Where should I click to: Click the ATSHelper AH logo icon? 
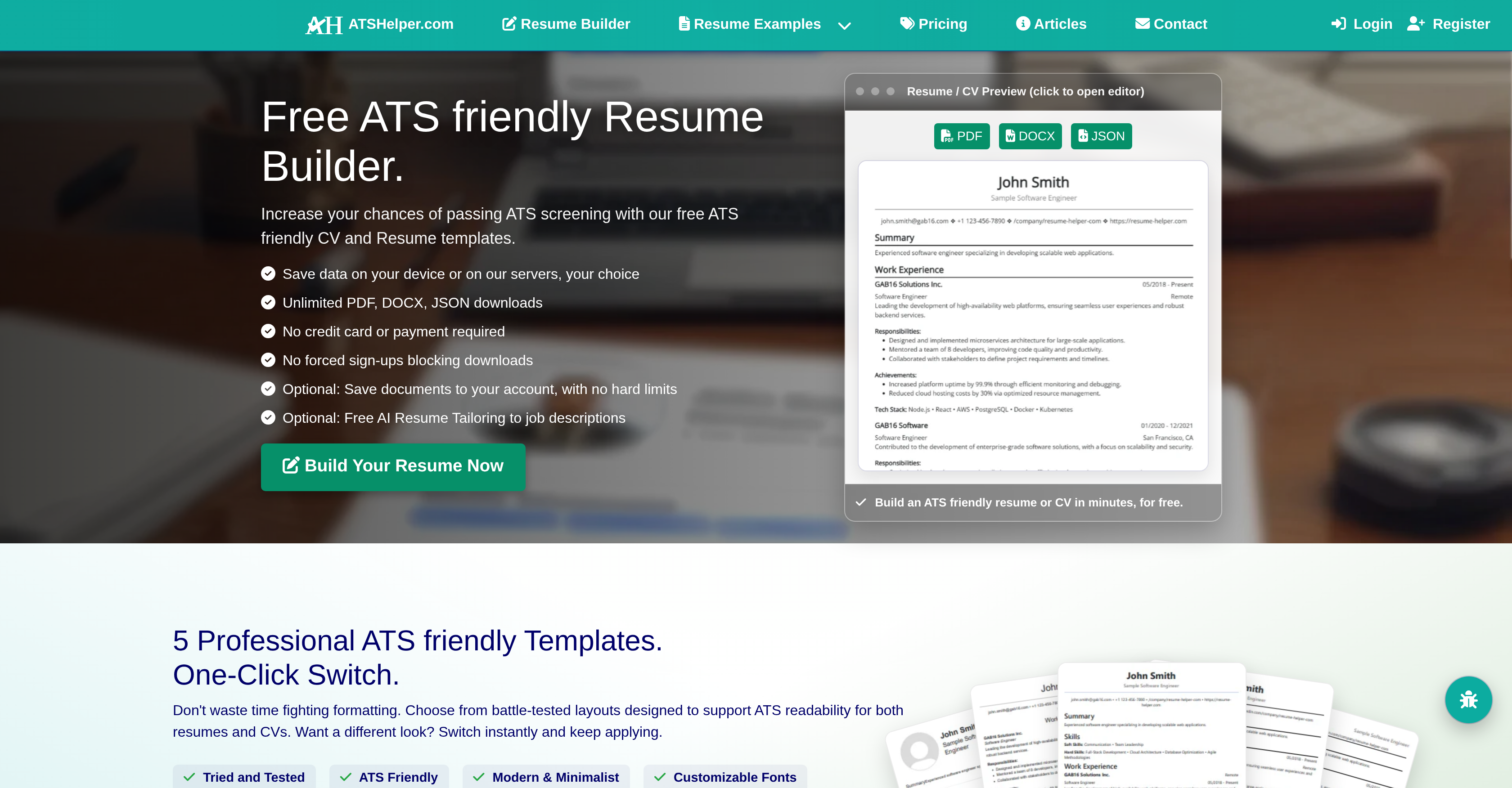[324, 25]
